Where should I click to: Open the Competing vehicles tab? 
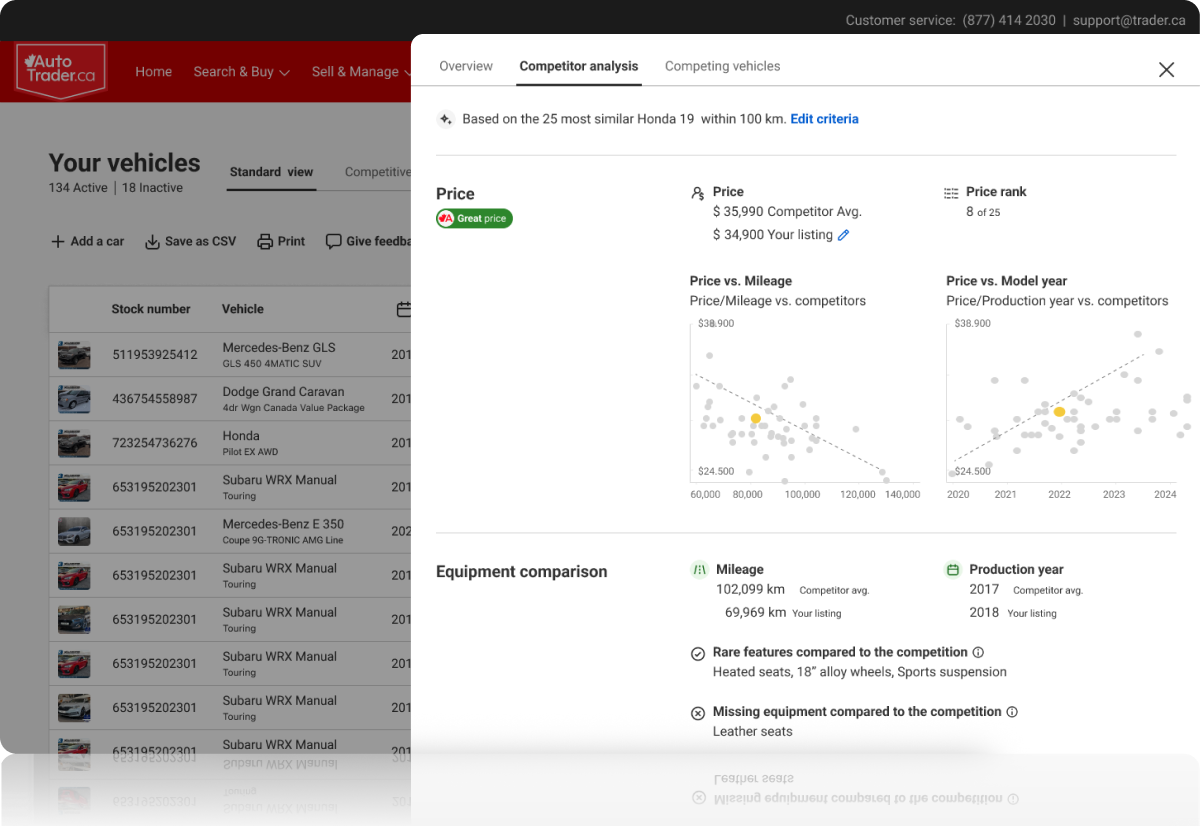[722, 66]
